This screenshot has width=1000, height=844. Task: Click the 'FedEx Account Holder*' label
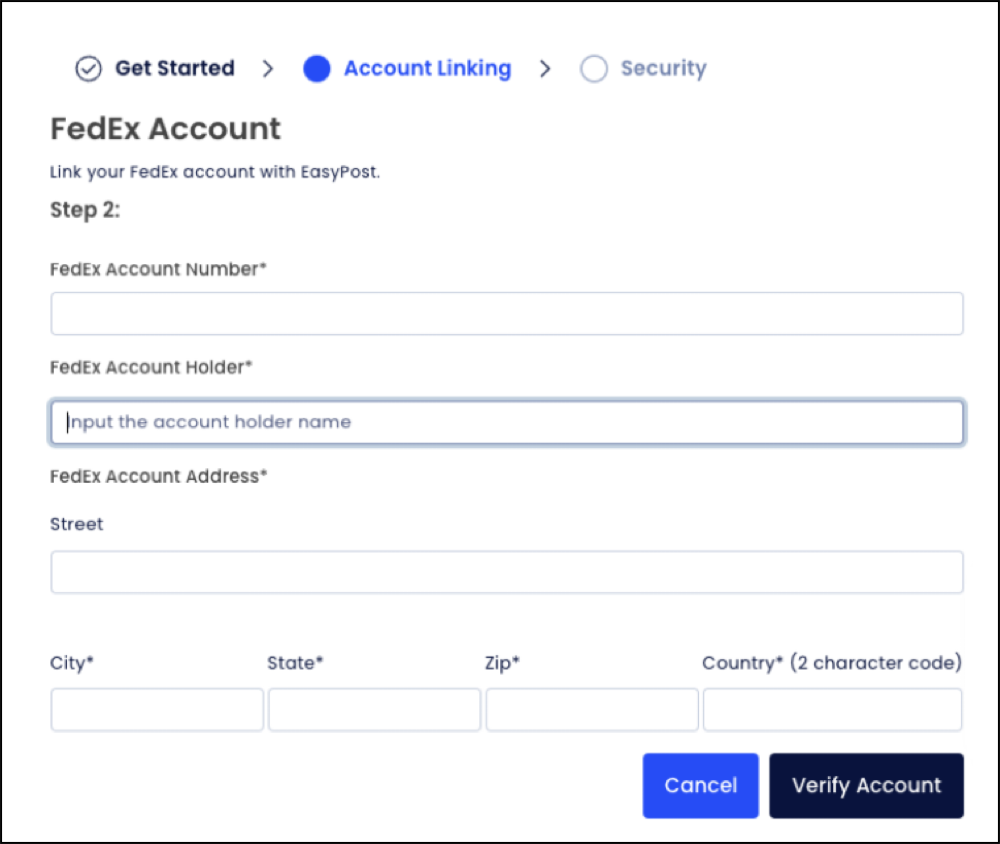point(151,367)
